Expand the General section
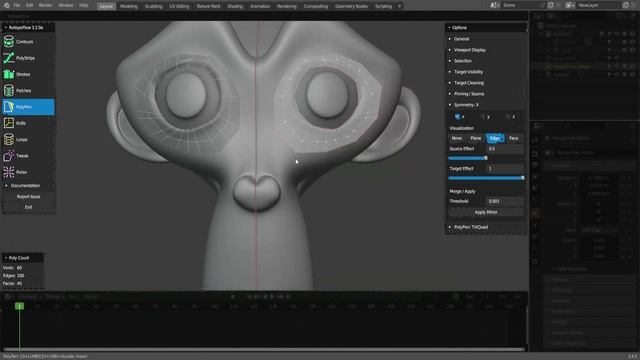 point(485,39)
